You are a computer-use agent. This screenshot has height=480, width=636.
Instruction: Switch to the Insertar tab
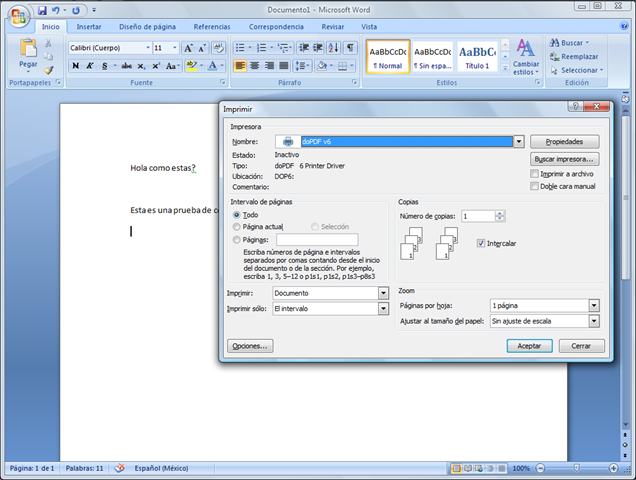89,27
